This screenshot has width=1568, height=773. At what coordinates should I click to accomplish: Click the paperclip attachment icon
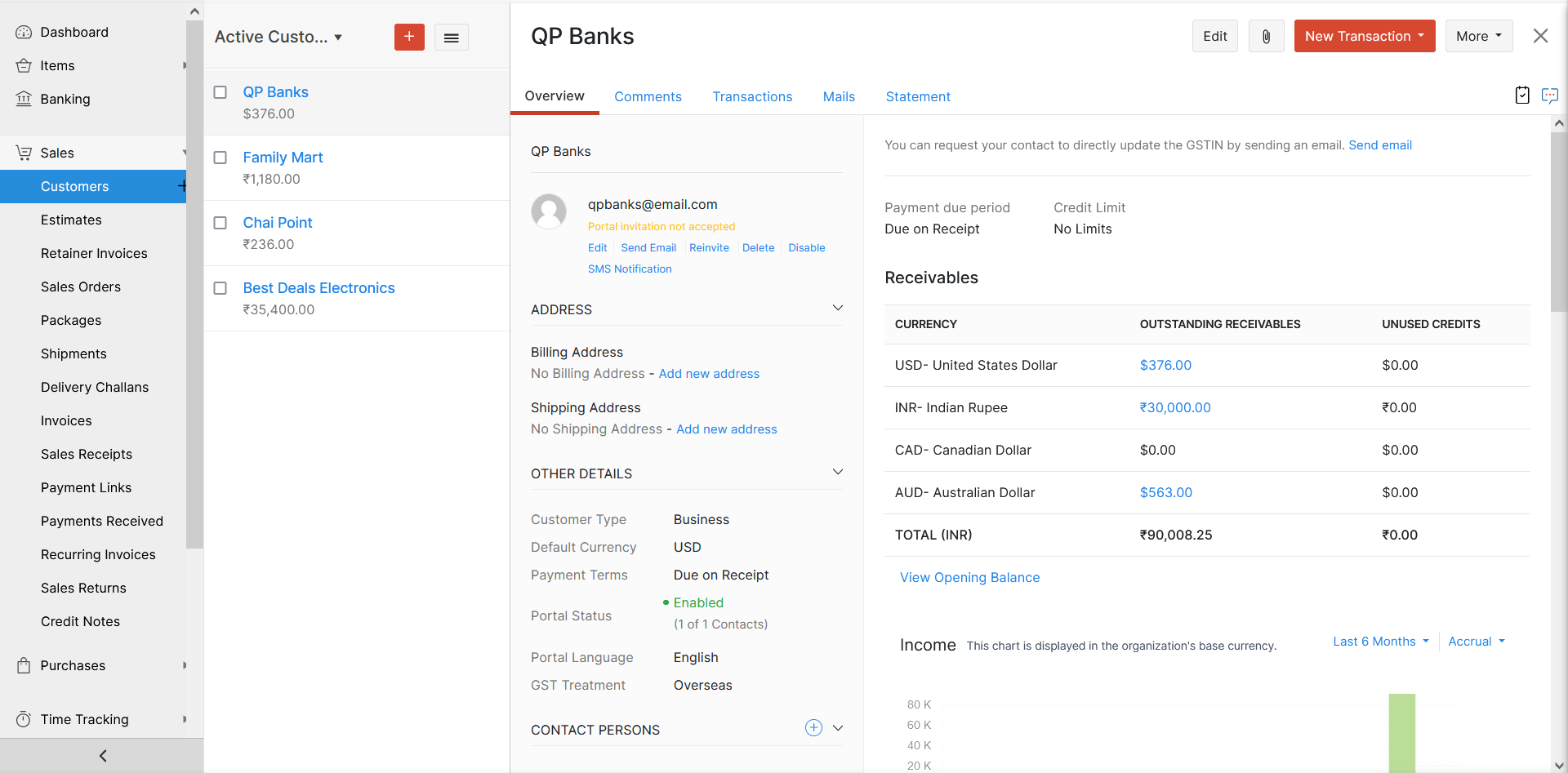click(x=1266, y=36)
